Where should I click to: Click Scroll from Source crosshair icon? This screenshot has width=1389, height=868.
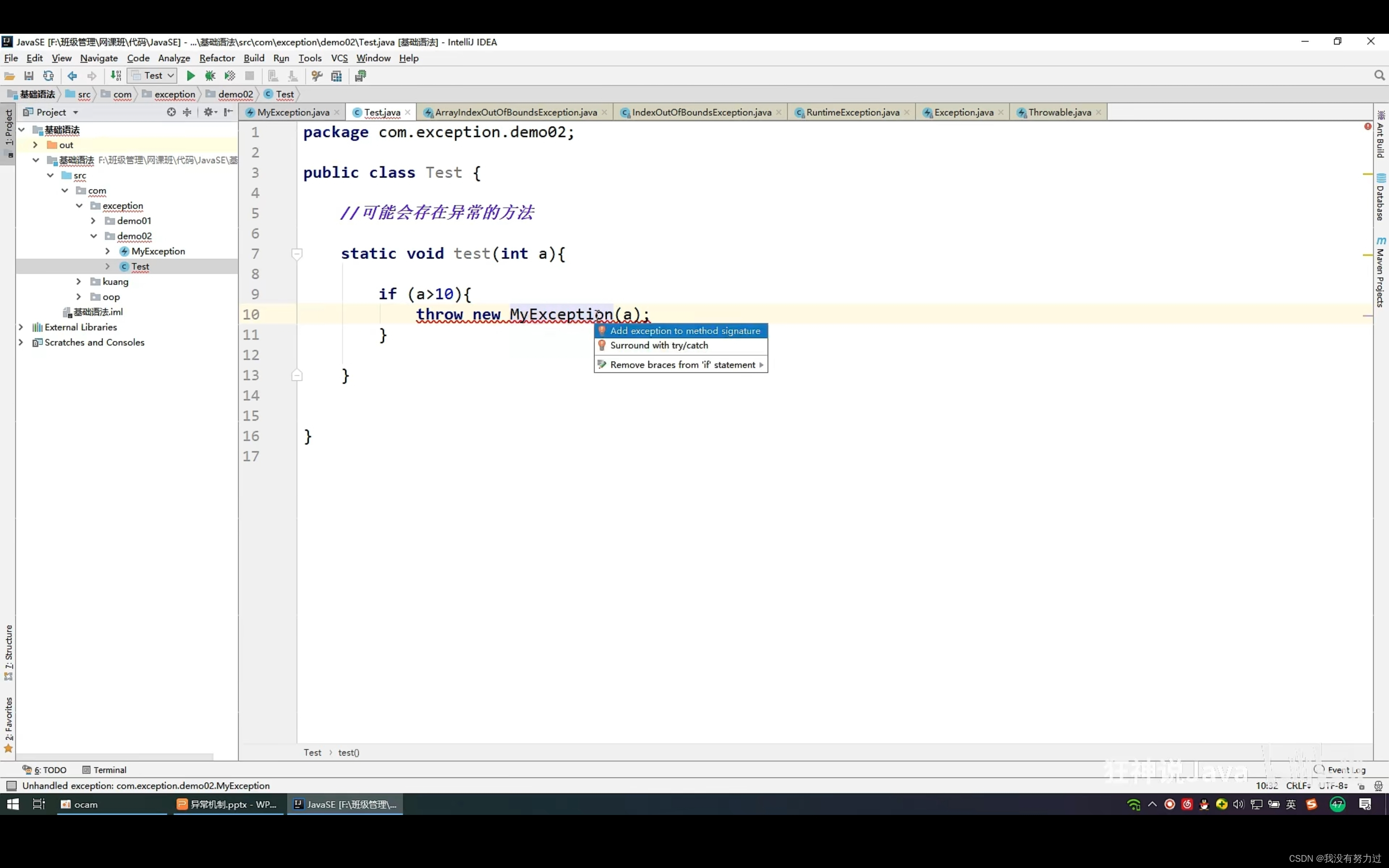[171, 112]
